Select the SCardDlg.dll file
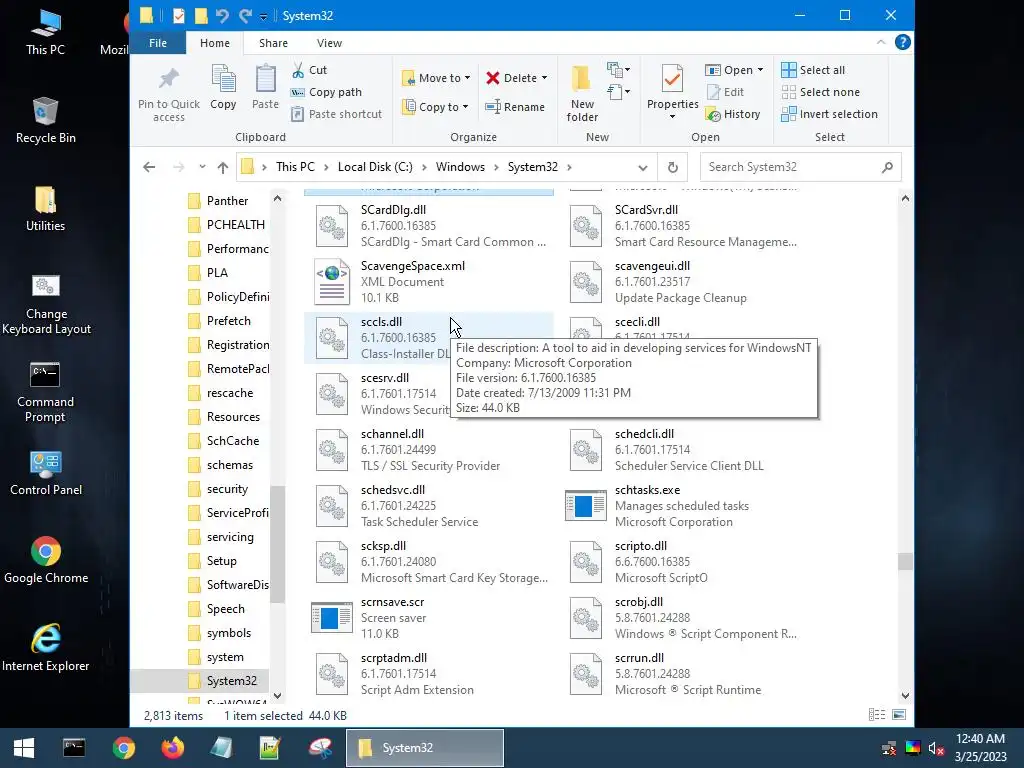The width and height of the screenshot is (1024, 768). tap(429, 226)
